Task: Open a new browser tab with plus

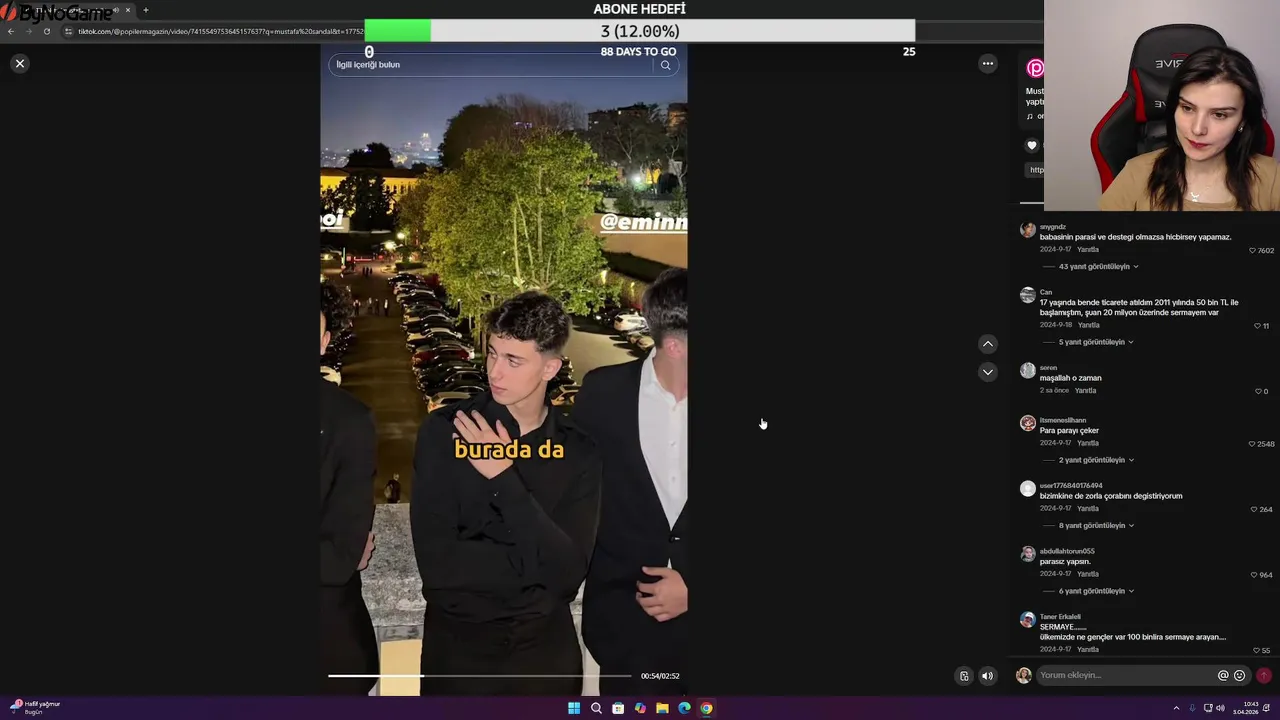Action: click(146, 10)
